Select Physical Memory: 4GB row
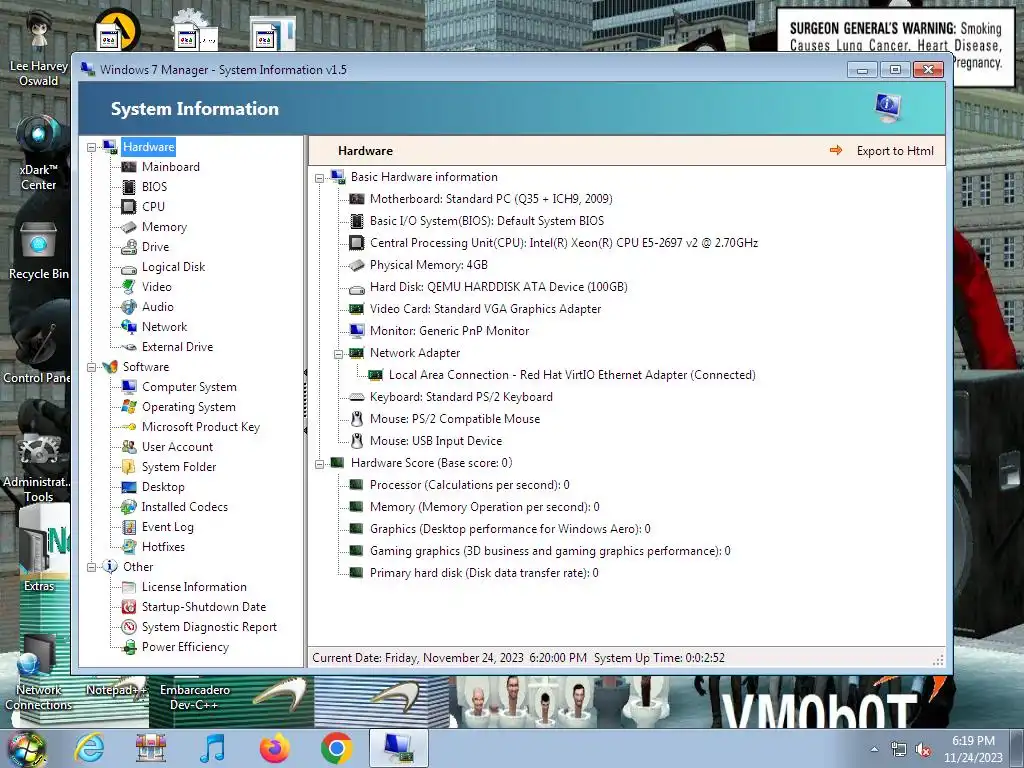 428,264
